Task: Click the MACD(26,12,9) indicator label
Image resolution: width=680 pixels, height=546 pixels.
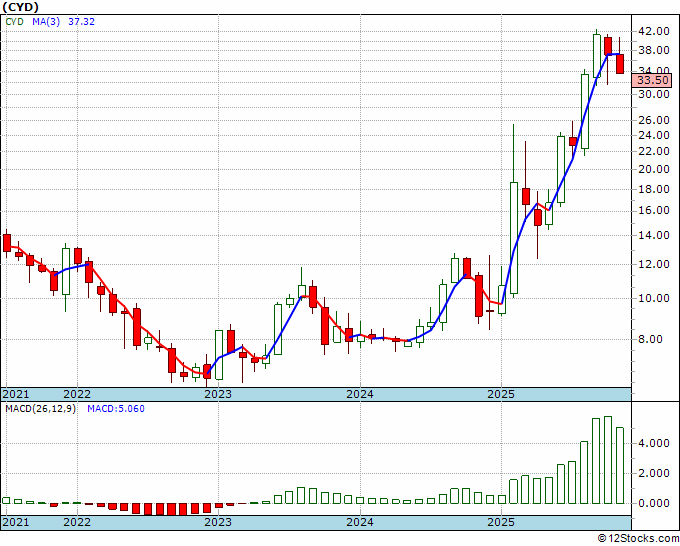Action: coord(40,409)
